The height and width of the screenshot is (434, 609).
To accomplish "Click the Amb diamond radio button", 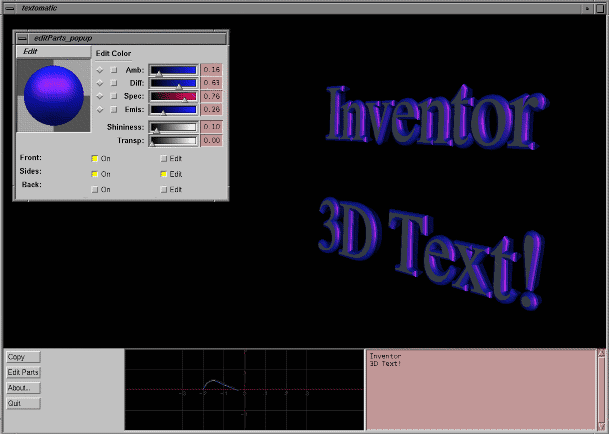I will coord(99,70).
